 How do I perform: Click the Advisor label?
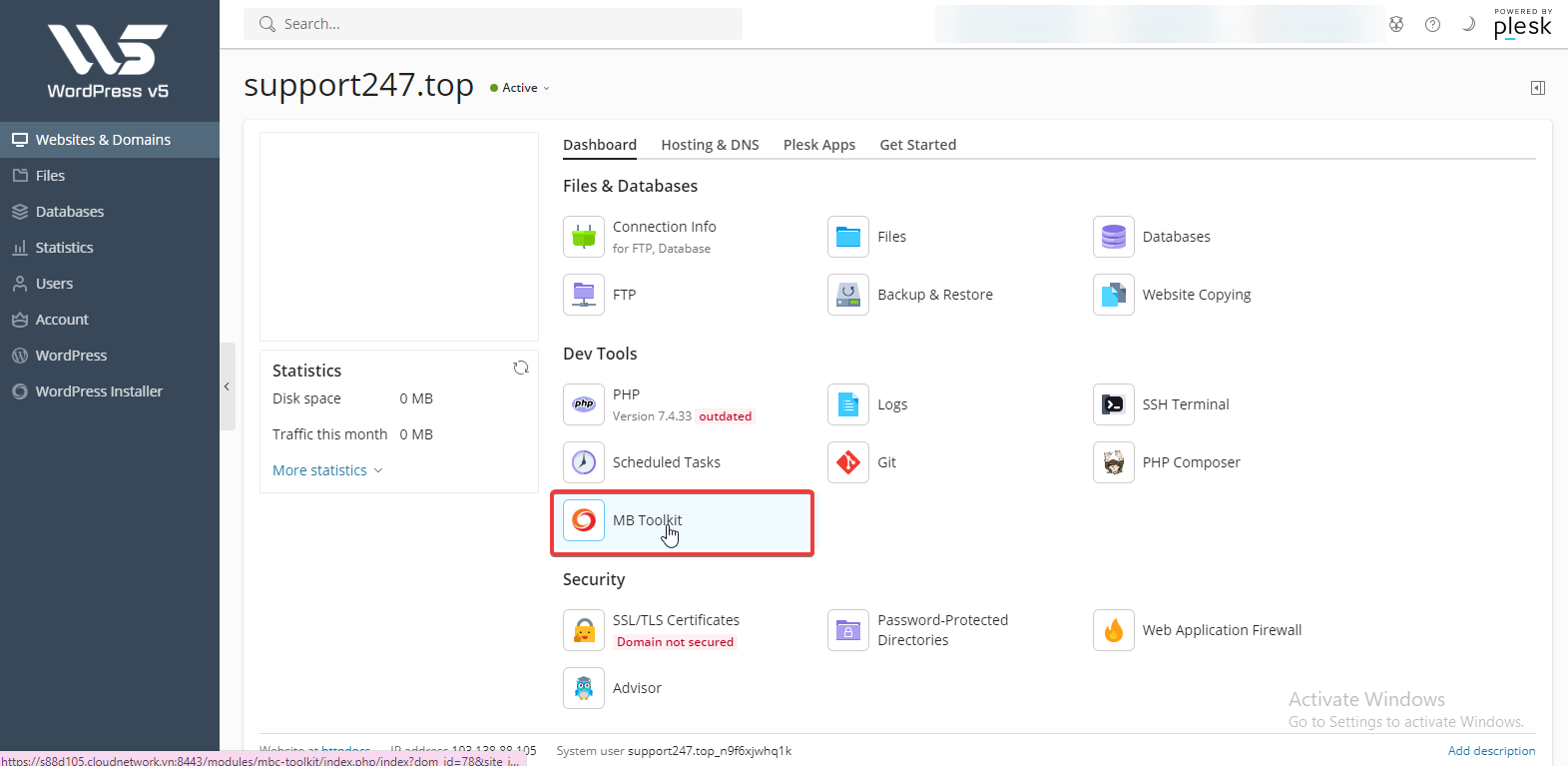click(x=637, y=688)
